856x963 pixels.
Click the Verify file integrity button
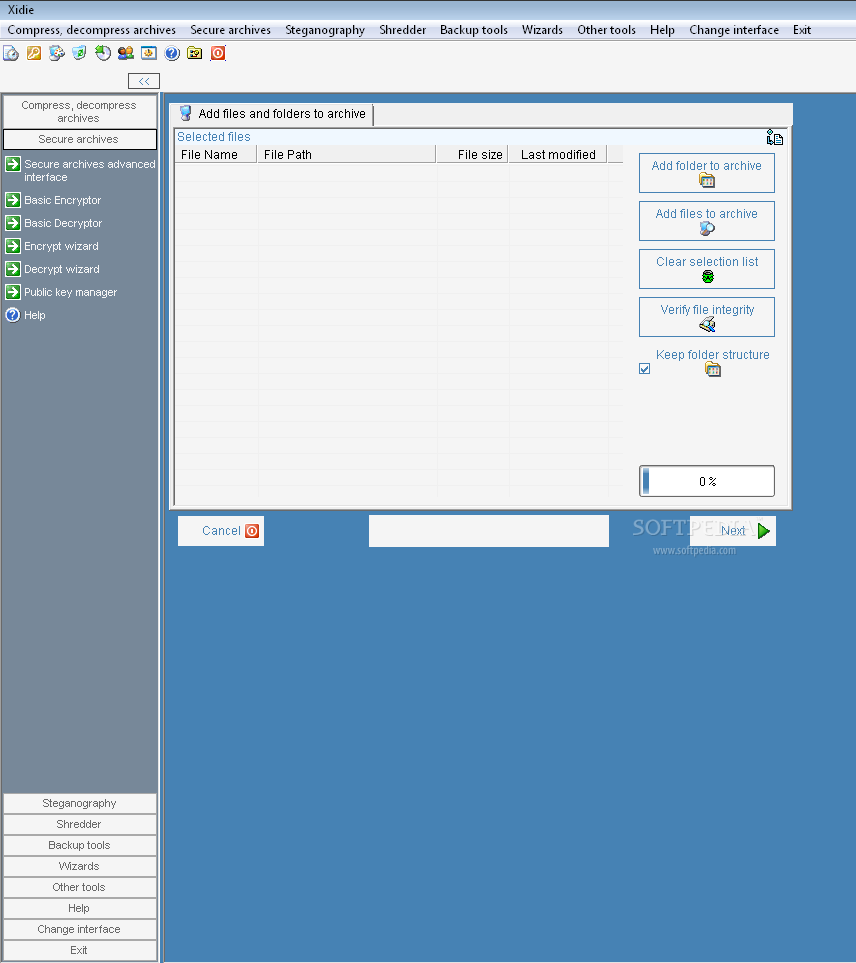(x=707, y=317)
